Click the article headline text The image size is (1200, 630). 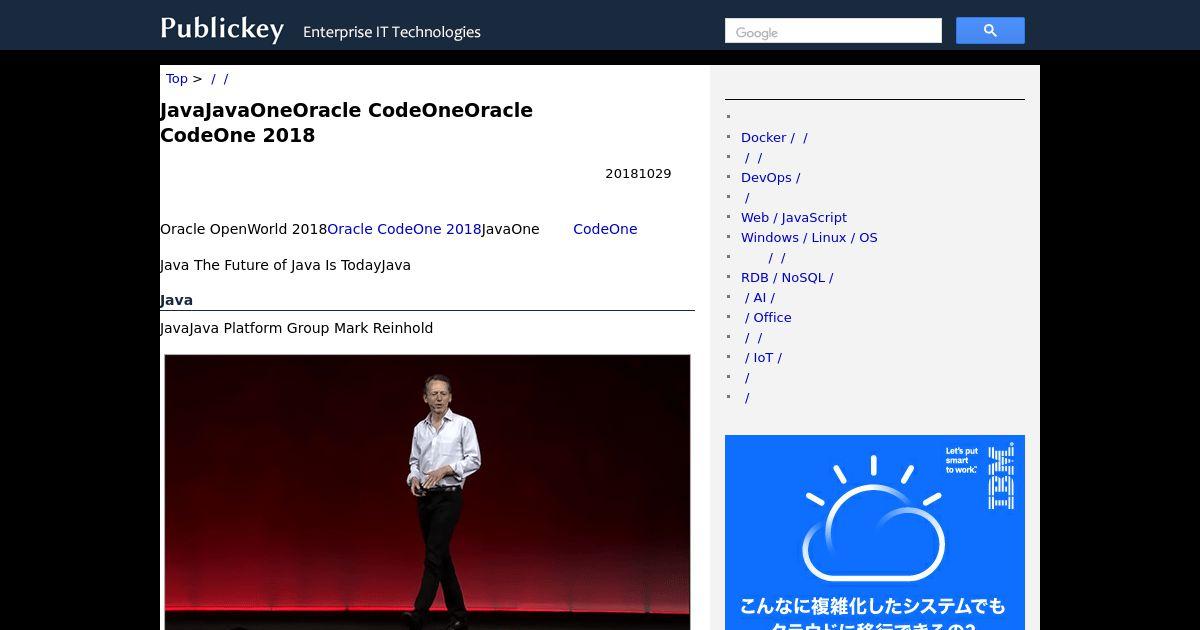(346, 123)
